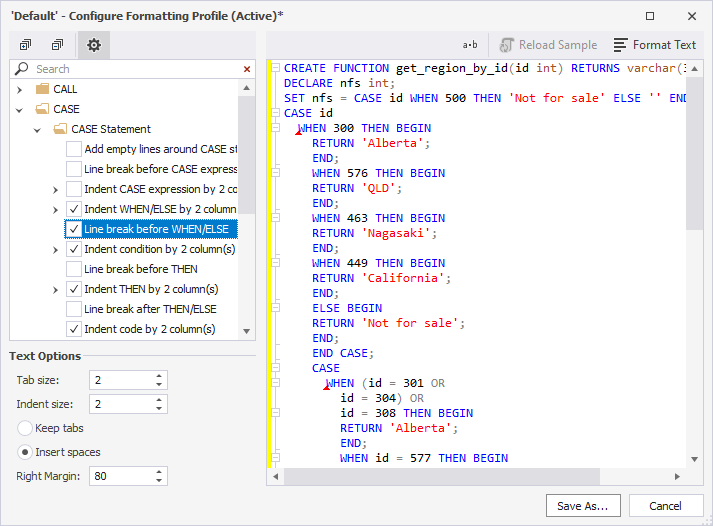
Task: Collapse the CASE Statement node
Action: pos(37,130)
